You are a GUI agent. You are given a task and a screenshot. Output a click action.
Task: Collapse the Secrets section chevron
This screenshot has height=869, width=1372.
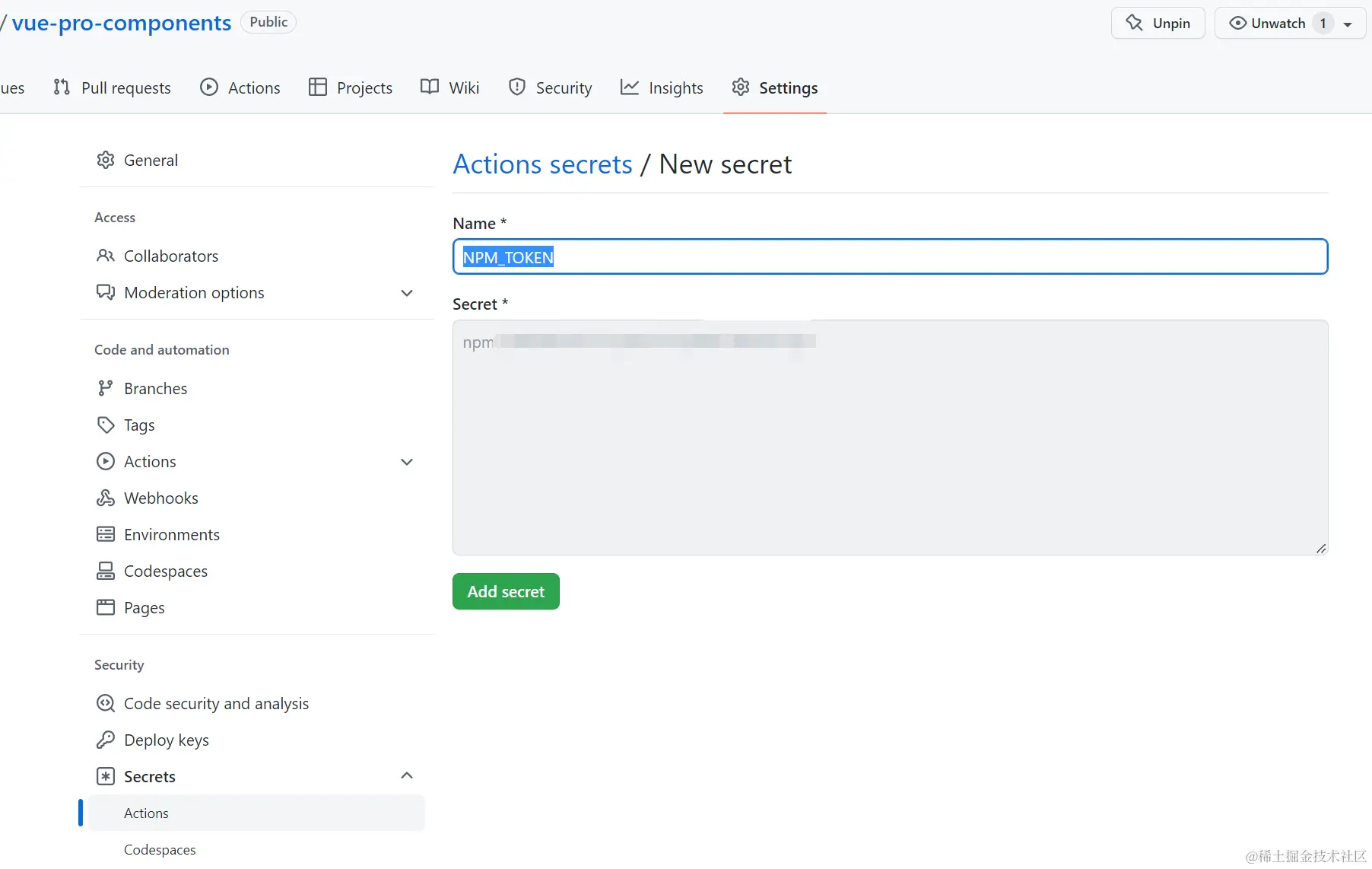(407, 775)
